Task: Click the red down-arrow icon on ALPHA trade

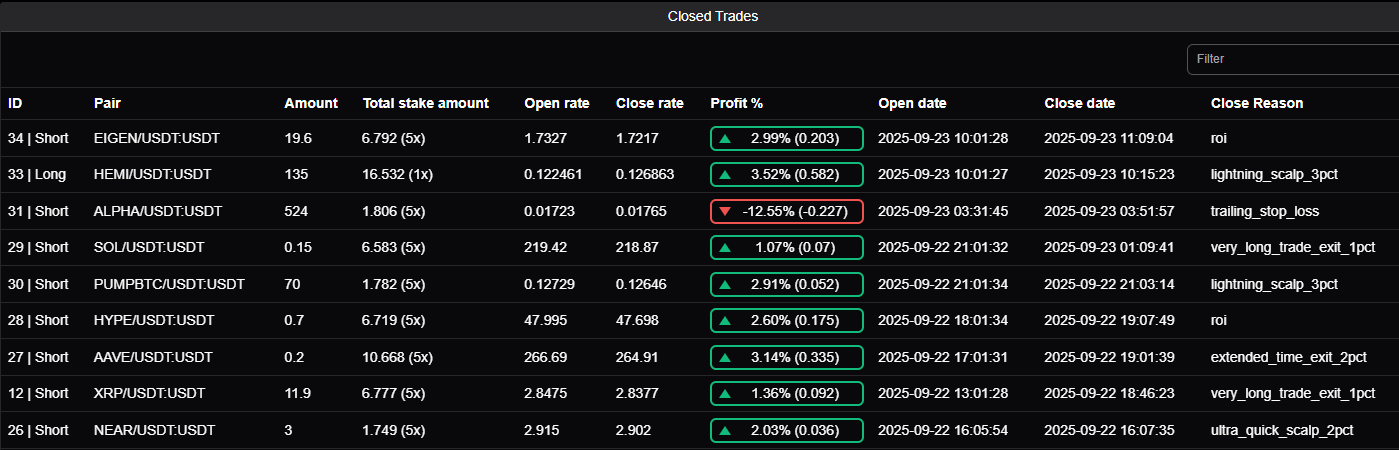Action: point(725,211)
